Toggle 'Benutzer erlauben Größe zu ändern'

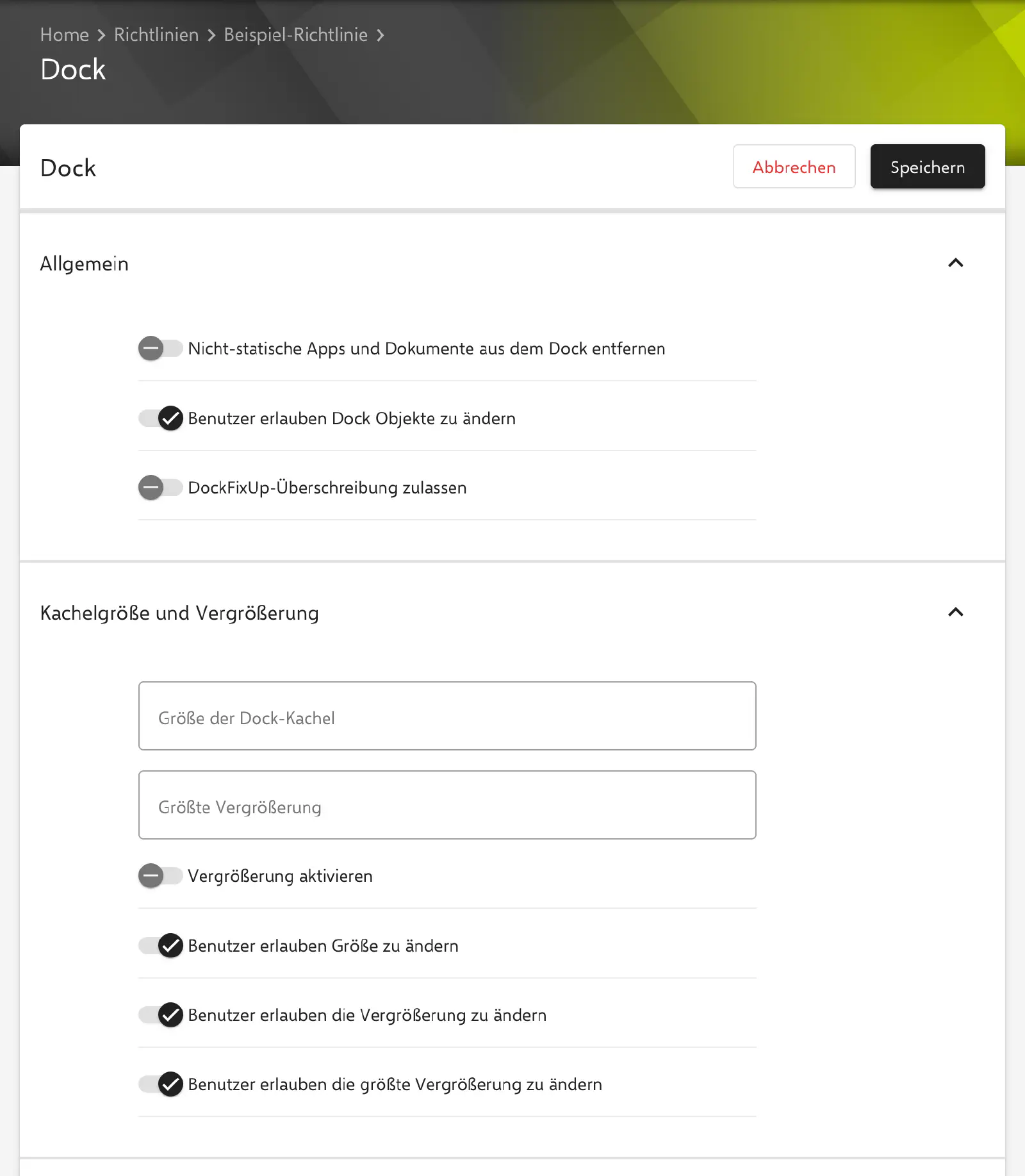pos(161,946)
